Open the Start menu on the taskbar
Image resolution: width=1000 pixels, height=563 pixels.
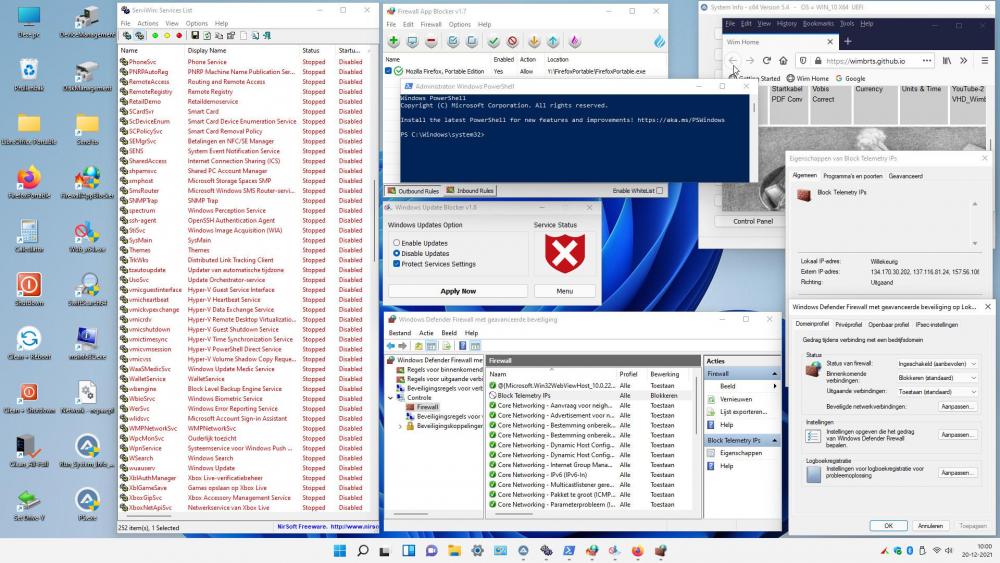tap(340, 551)
